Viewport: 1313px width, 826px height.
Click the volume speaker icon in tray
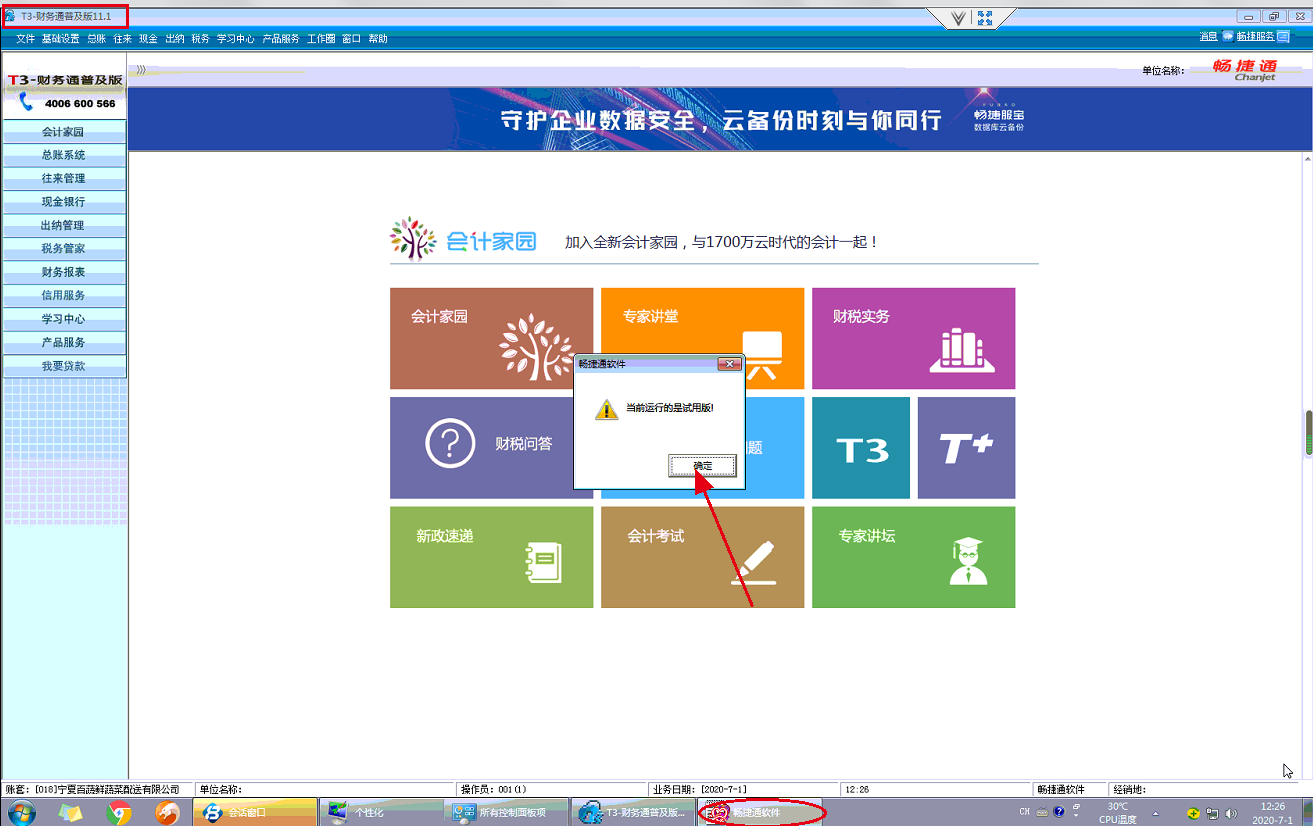tap(1231, 813)
